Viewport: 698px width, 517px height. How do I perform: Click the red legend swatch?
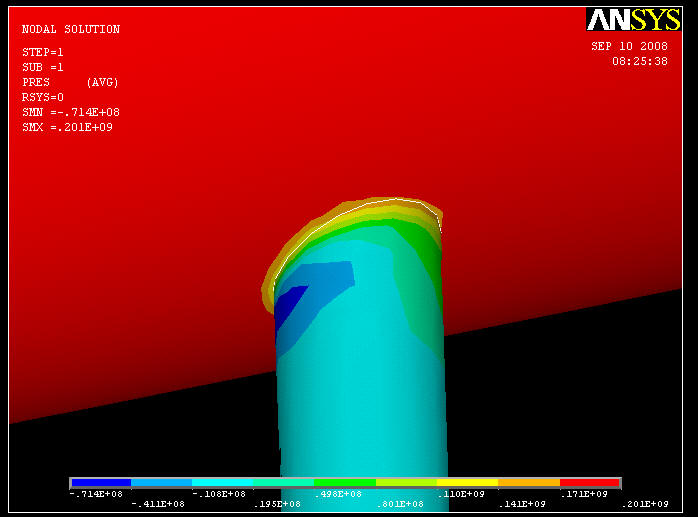tap(589, 483)
